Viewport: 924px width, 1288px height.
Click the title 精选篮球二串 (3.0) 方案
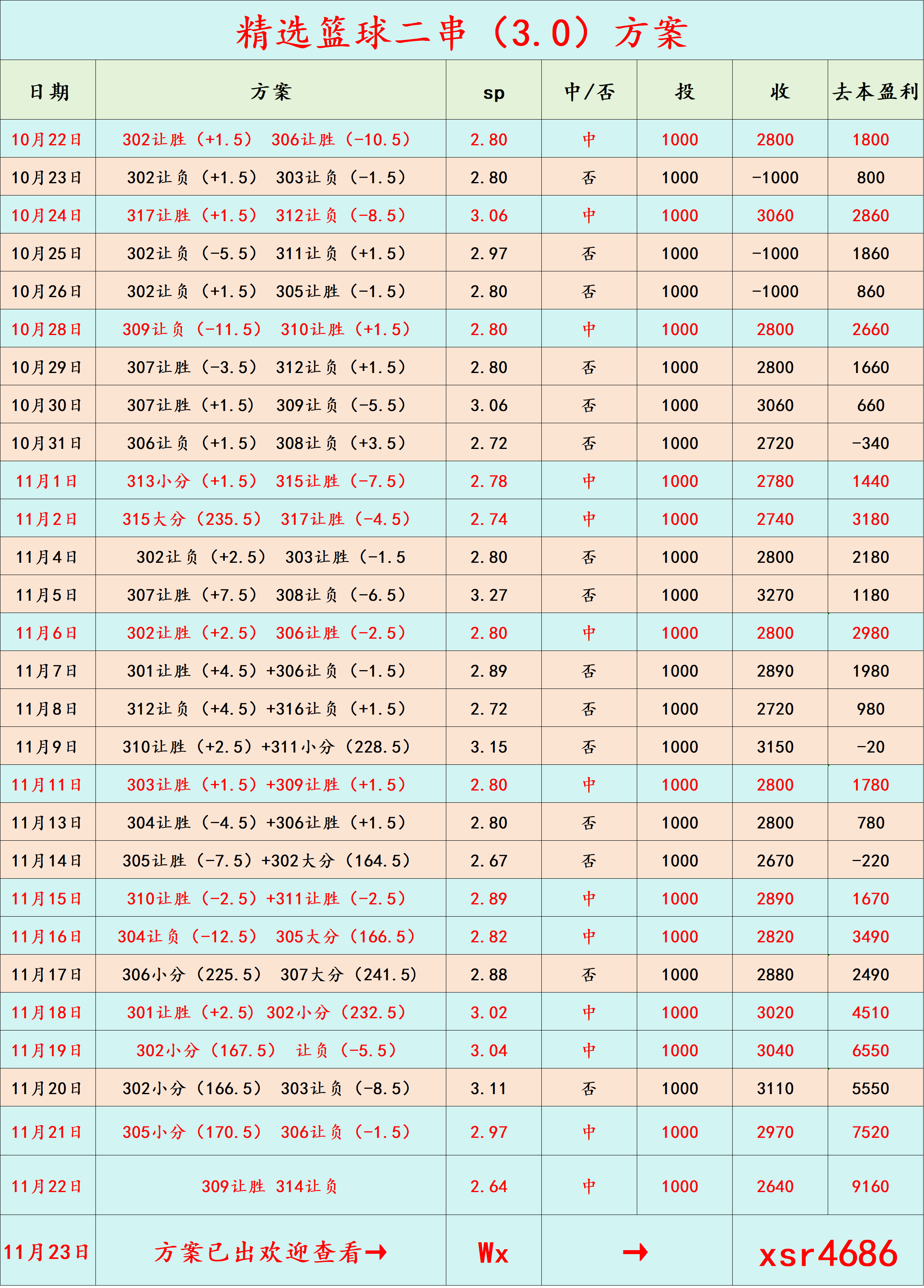(461, 32)
